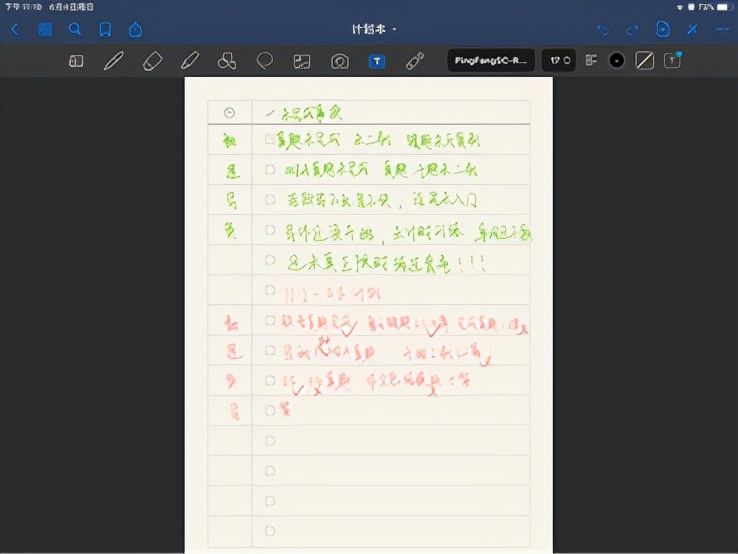The image size is (738, 554).
Task: Tick the checkbox in the bottom-most empty row
Action: pos(270,531)
